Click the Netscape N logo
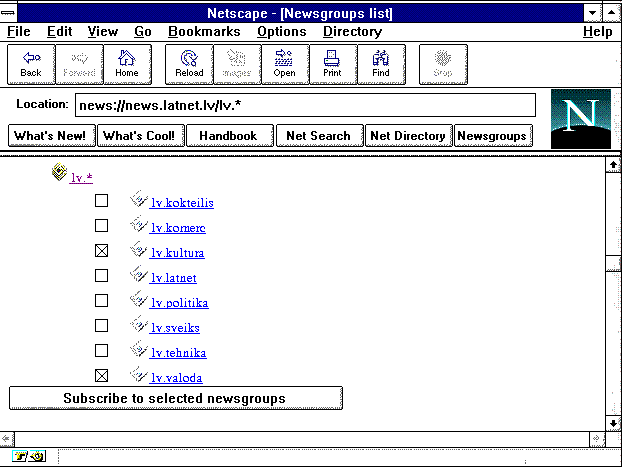Image resolution: width=622 pixels, height=467 pixels. point(581,119)
